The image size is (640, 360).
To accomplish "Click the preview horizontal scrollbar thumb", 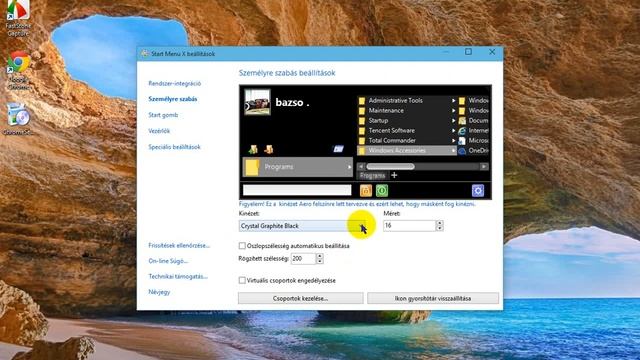I will coord(390,167).
